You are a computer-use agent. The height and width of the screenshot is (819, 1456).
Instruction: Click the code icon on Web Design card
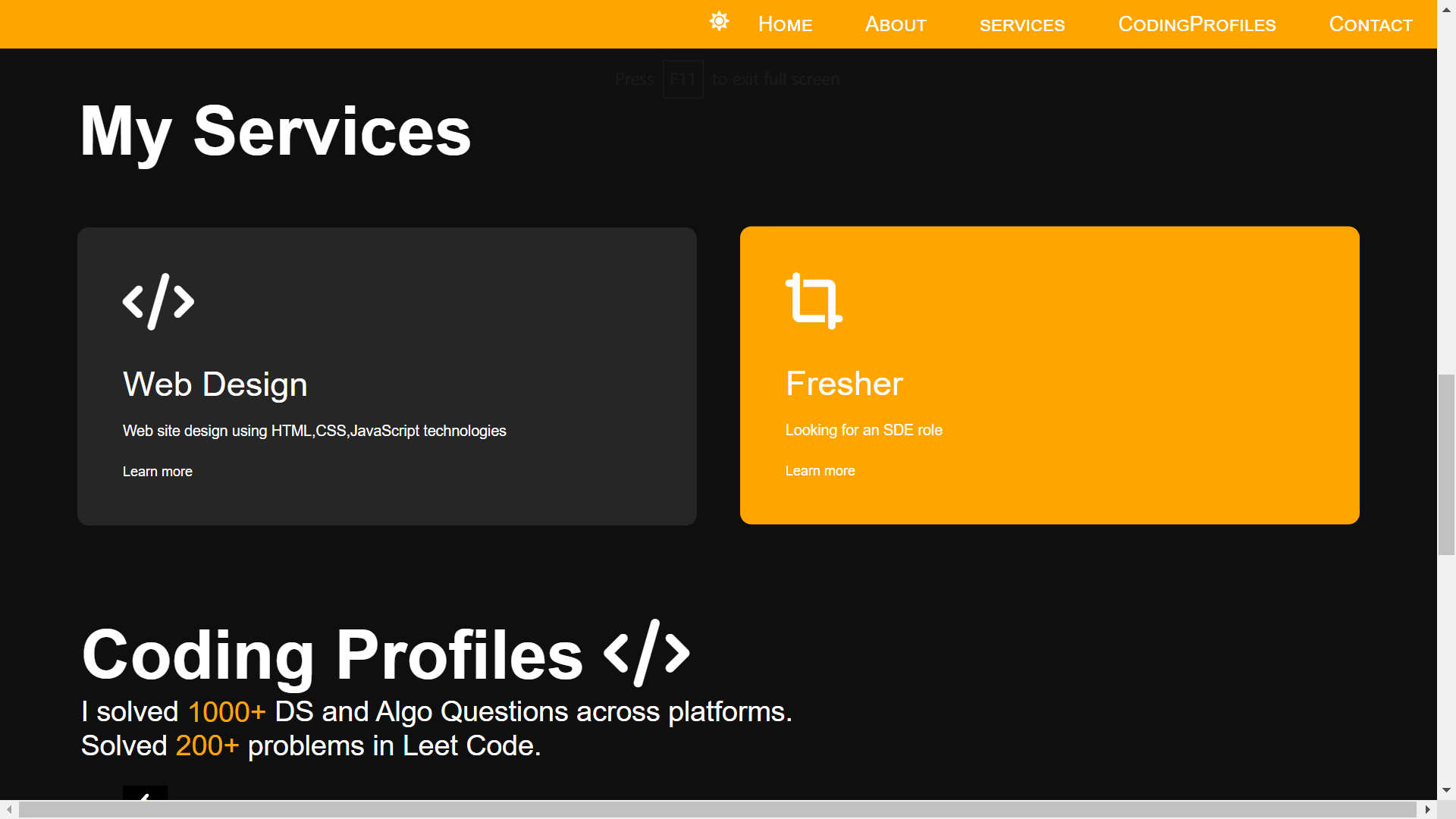[158, 300]
